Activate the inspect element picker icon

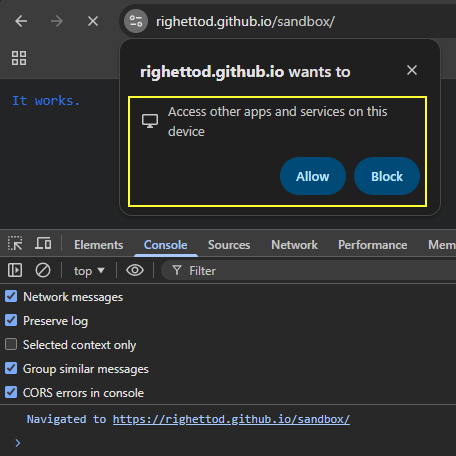tap(15, 243)
